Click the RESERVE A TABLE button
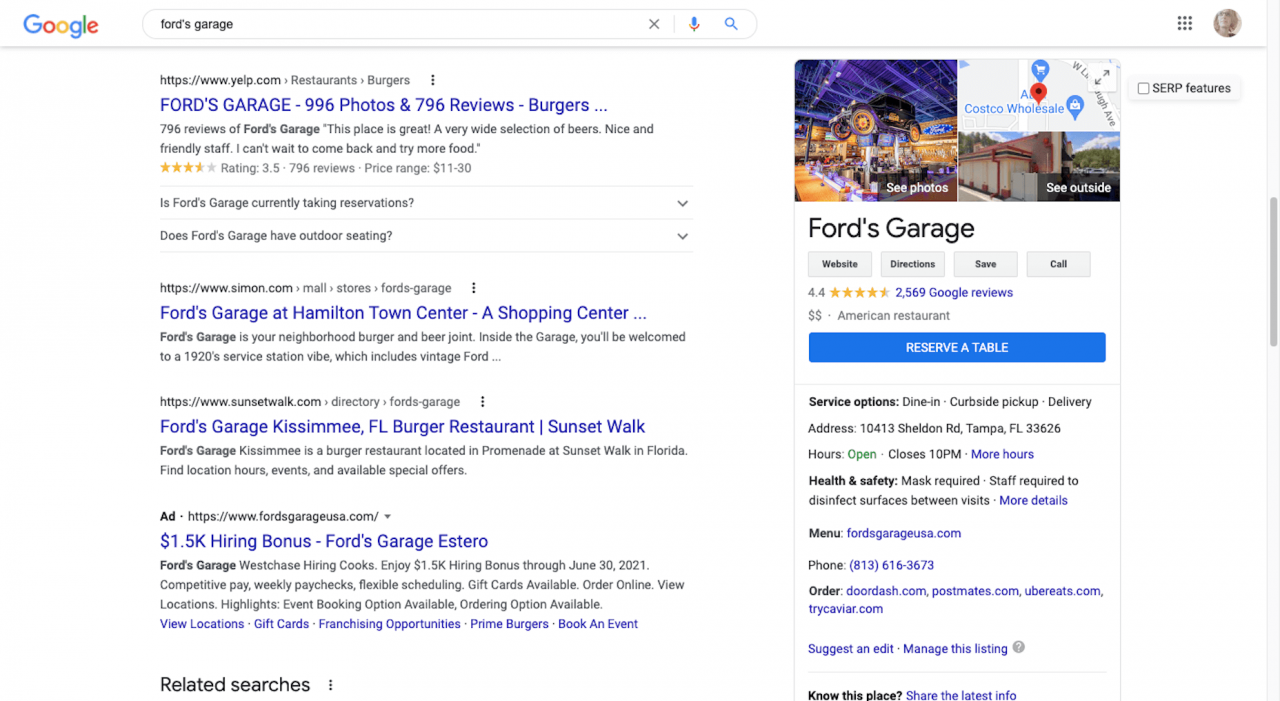Viewport: 1280px width, 701px height. tap(956, 347)
